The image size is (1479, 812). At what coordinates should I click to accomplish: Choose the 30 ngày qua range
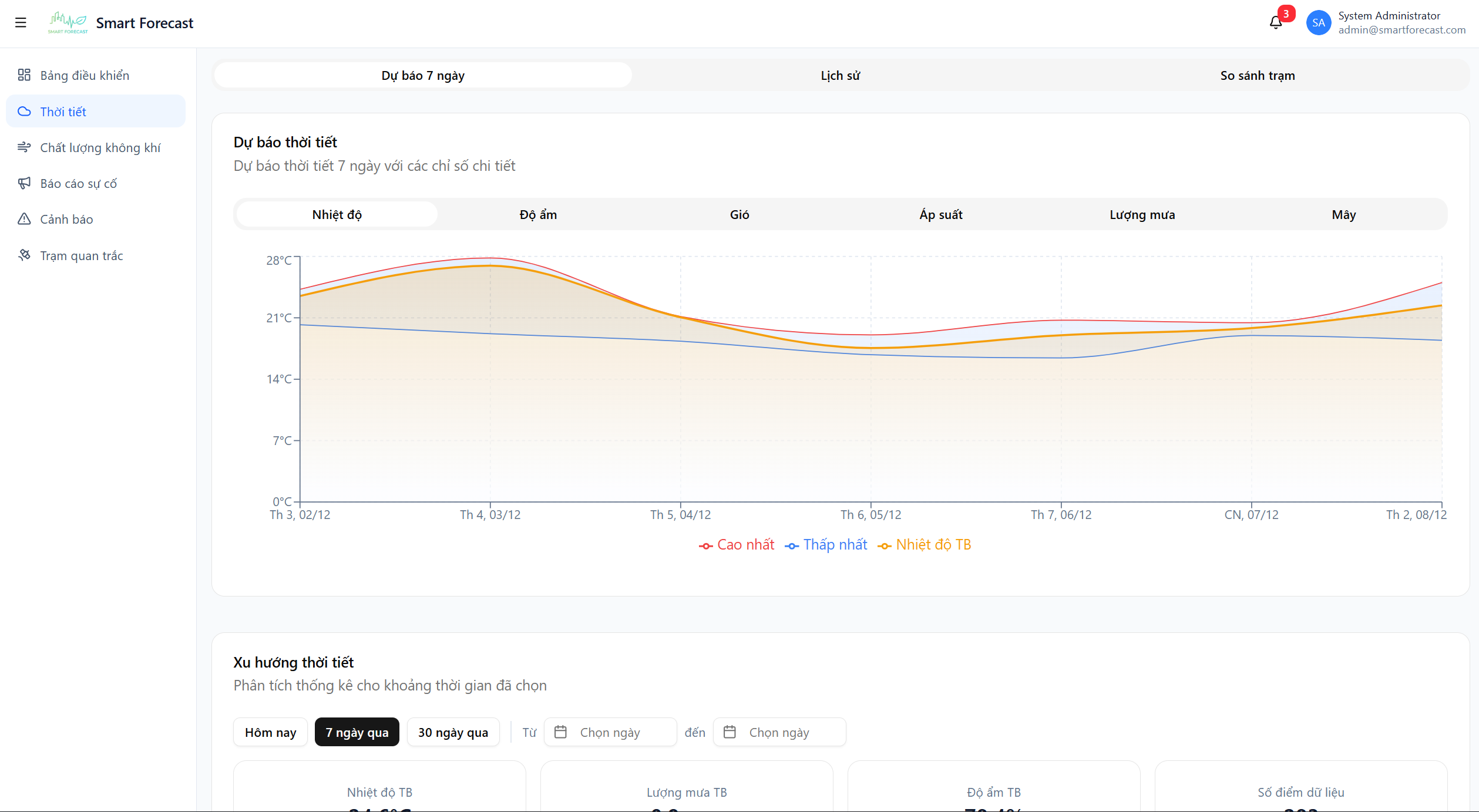(453, 732)
